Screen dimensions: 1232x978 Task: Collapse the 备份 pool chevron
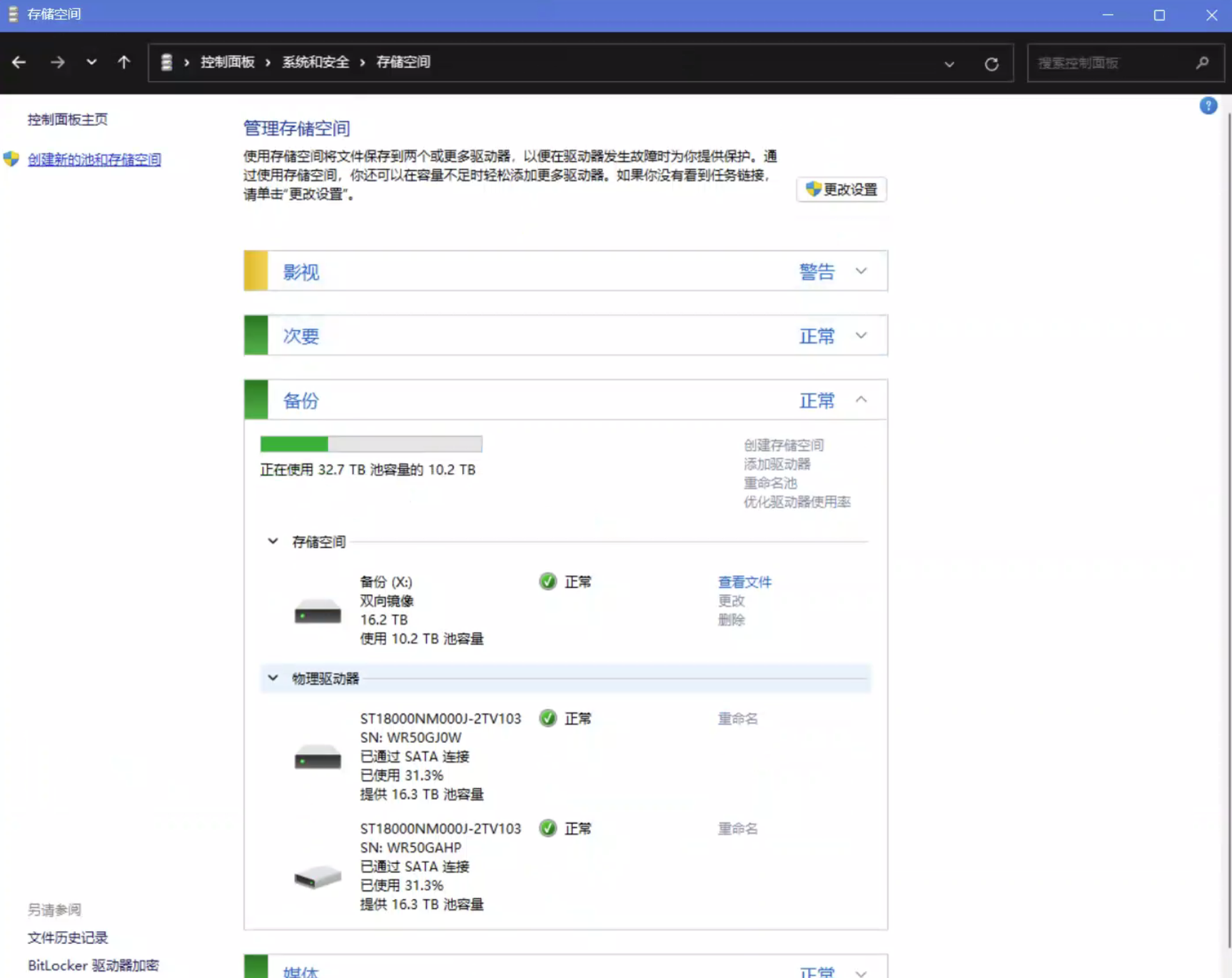coord(861,400)
